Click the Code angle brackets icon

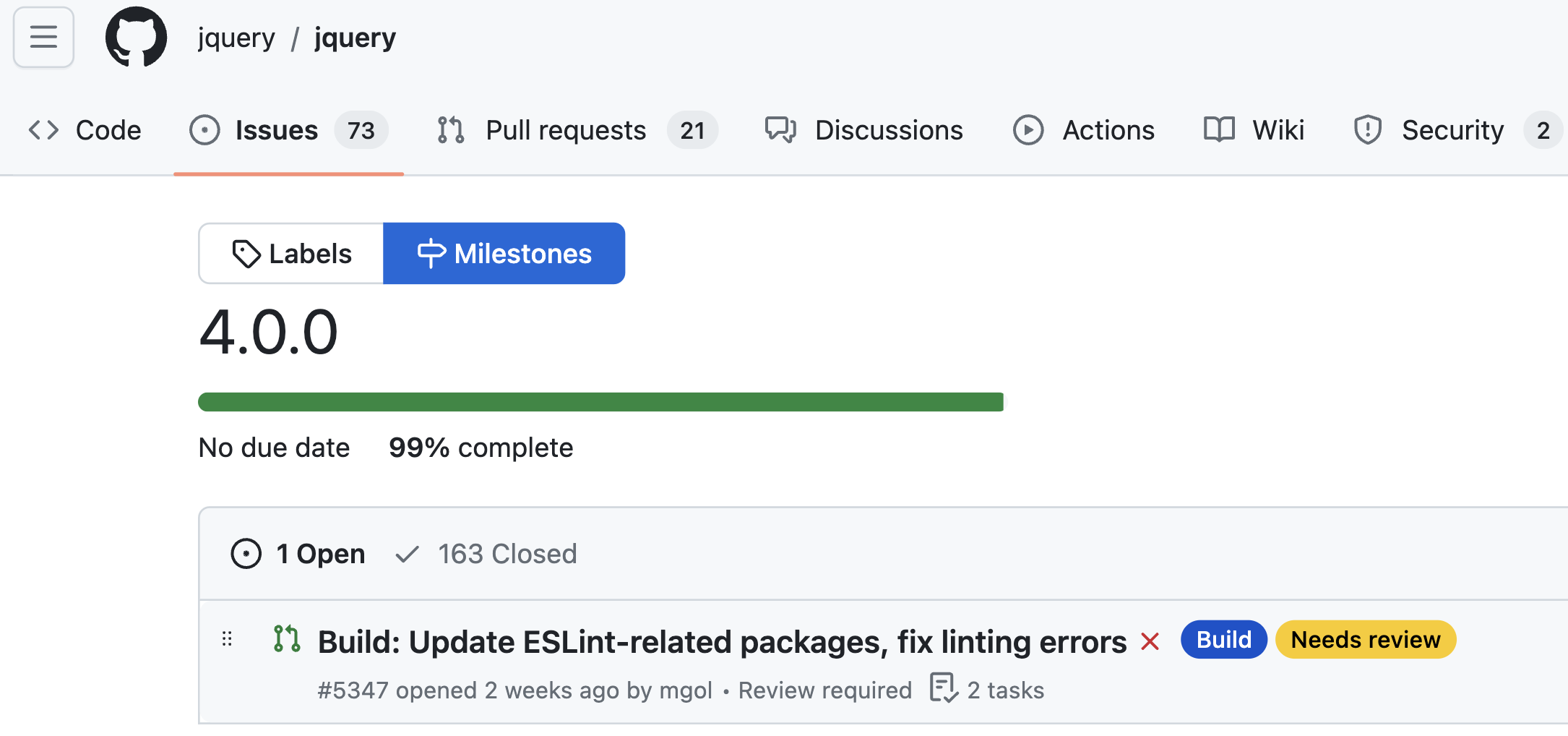click(x=43, y=130)
